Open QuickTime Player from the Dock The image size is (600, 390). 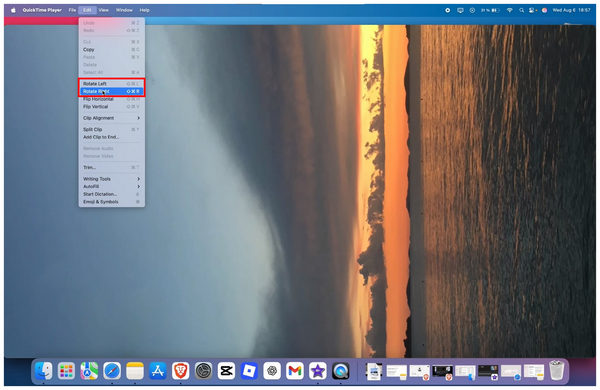[341, 371]
